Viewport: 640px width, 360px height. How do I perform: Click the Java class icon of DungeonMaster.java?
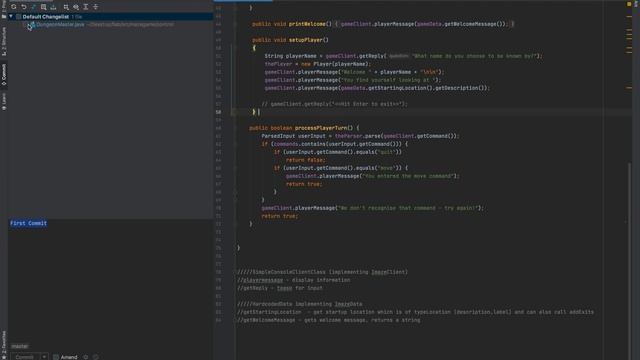click(32, 25)
